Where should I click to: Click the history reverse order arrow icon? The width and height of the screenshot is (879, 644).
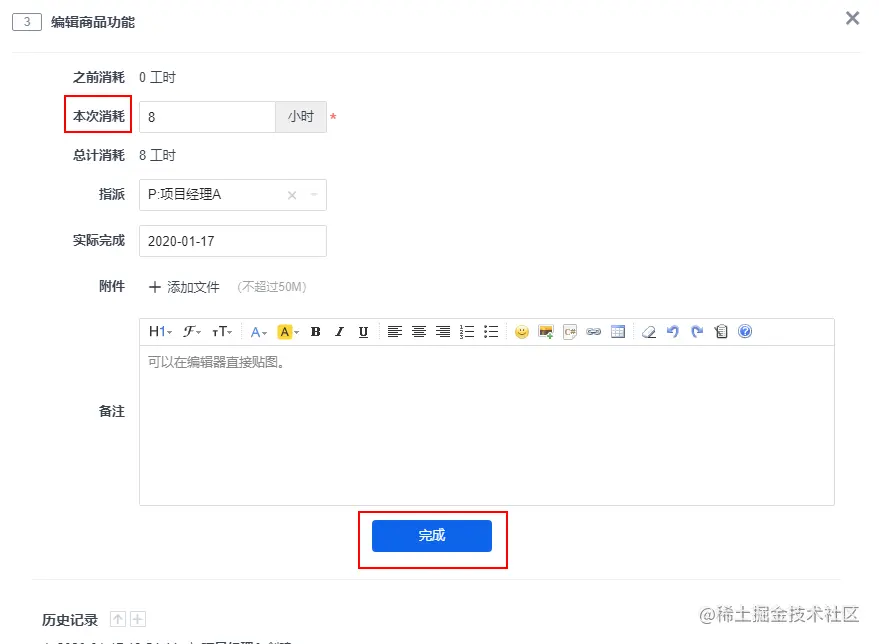[118, 619]
